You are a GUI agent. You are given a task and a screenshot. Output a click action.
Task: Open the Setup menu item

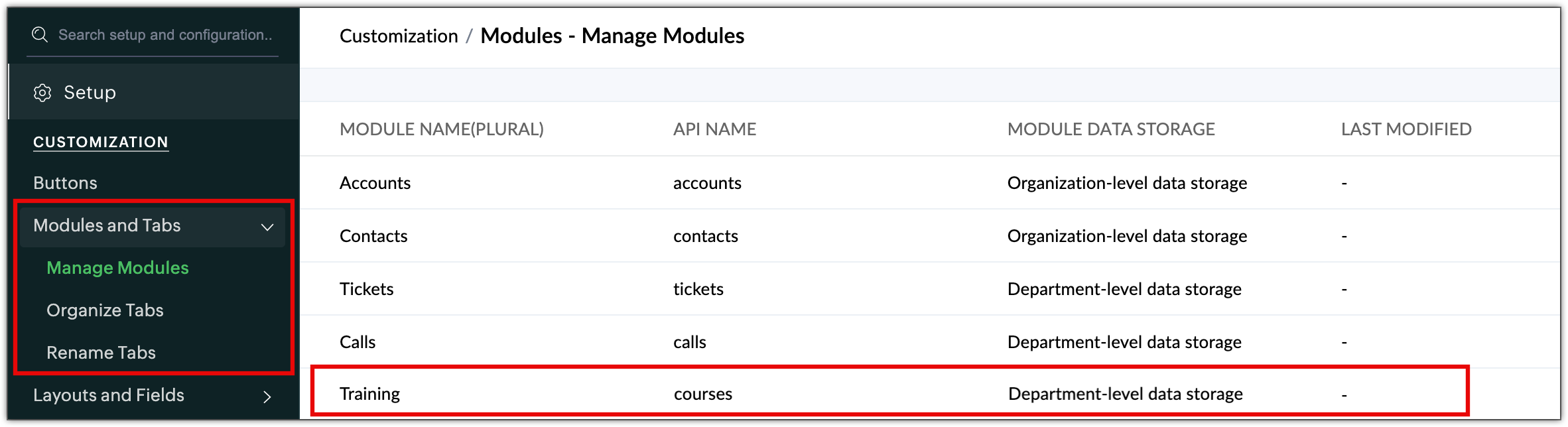pos(90,93)
